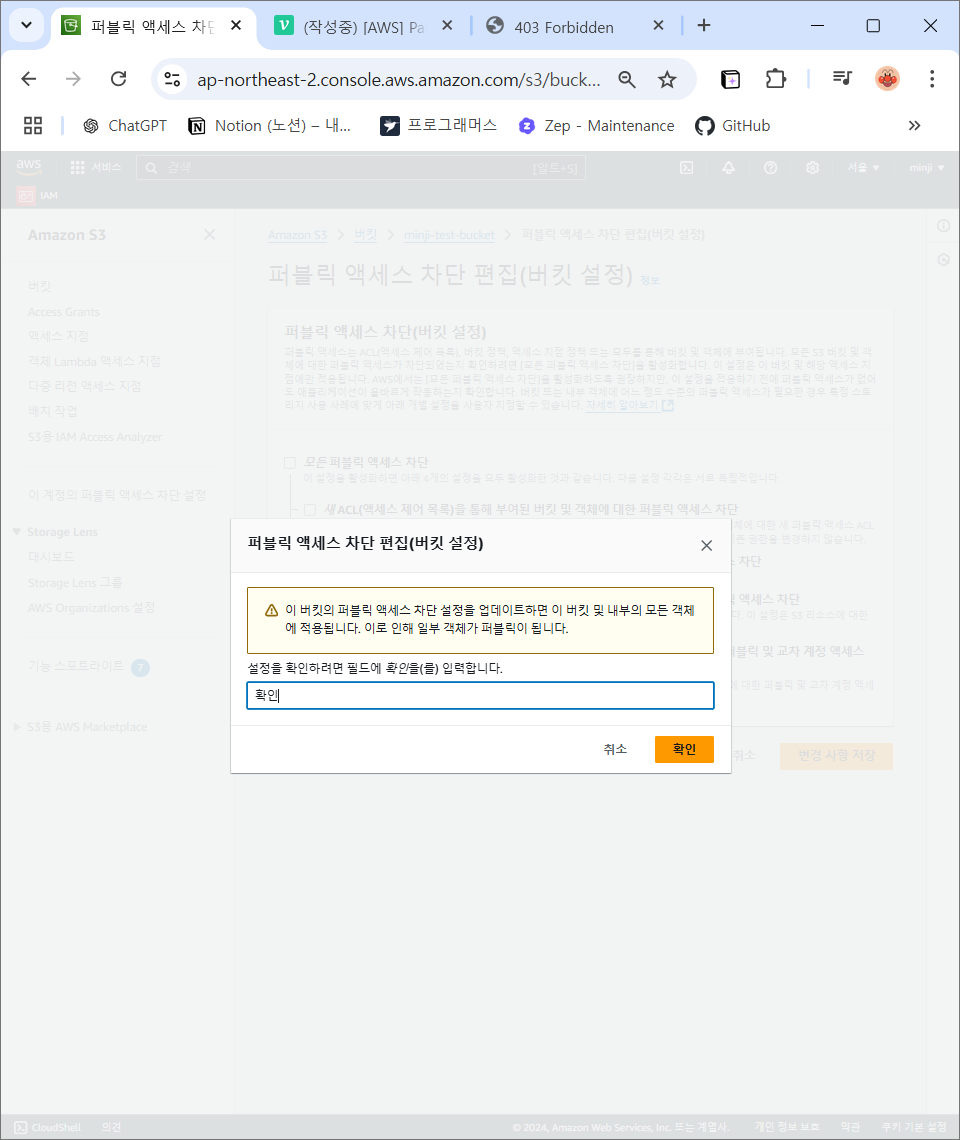Click the minji-test-bucket breadcrumb
960x1140 pixels.
click(x=449, y=235)
